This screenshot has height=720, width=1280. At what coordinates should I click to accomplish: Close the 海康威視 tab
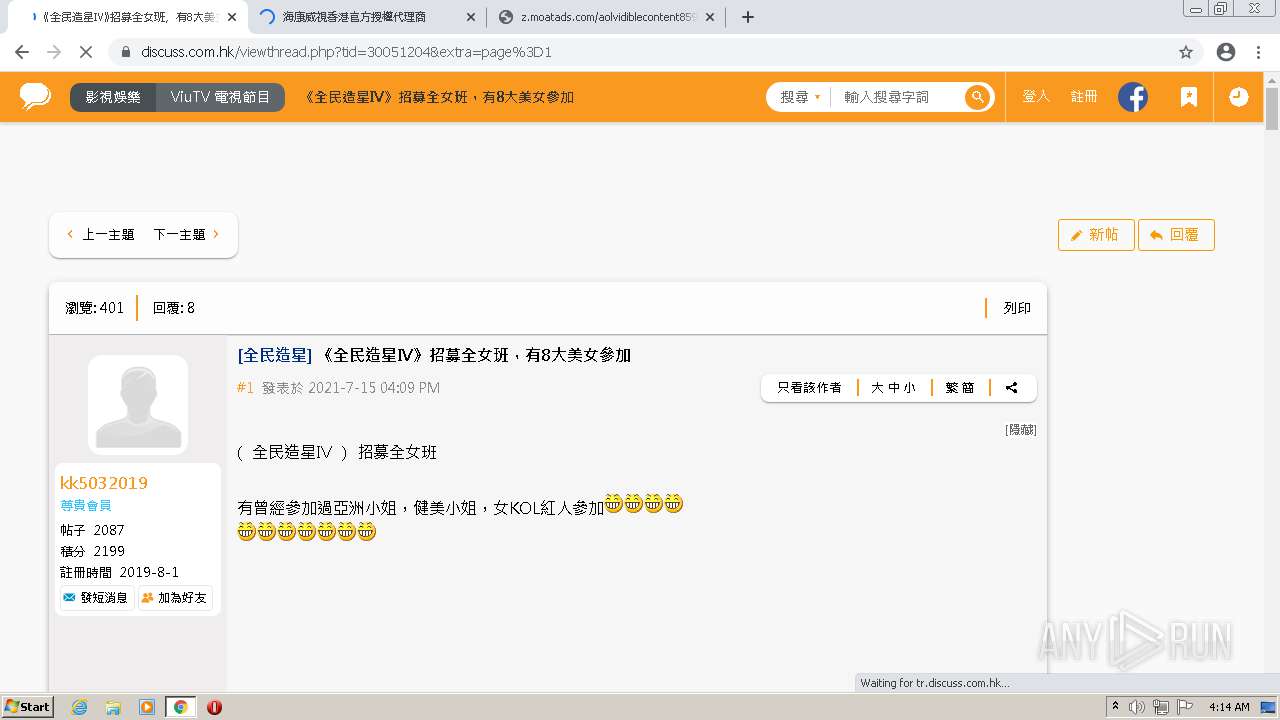(x=471, y=17)
